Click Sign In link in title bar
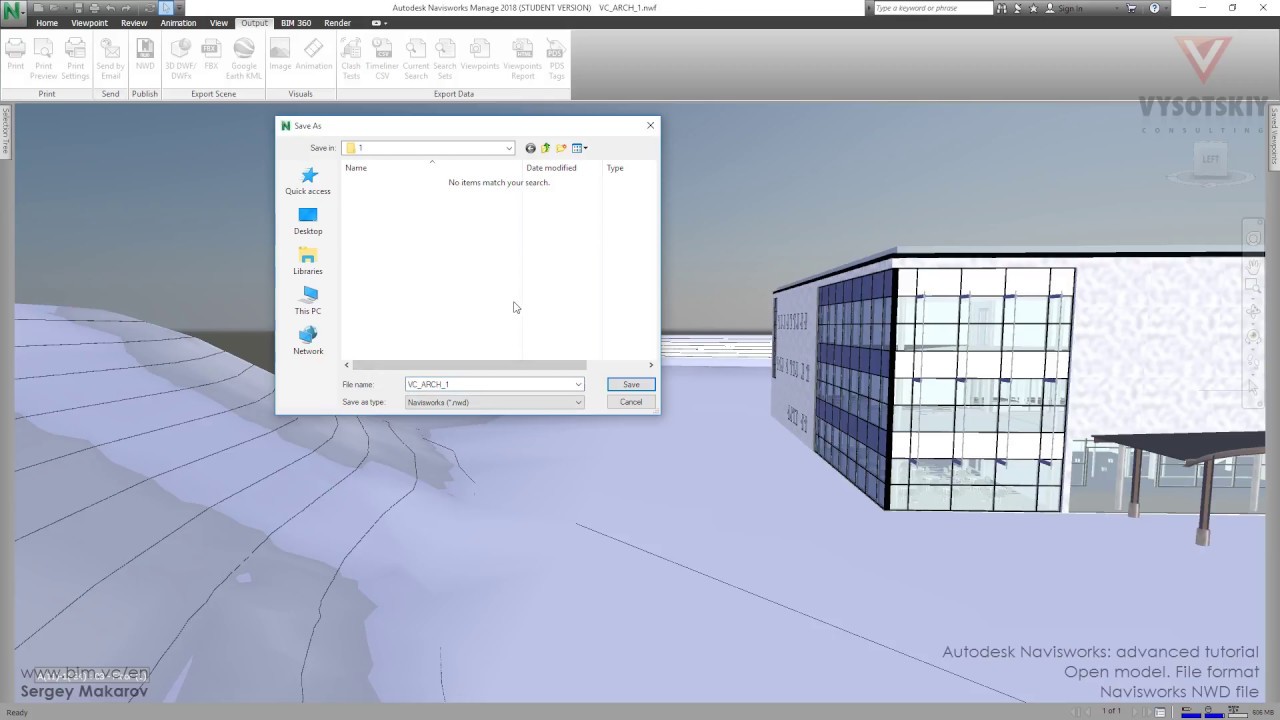1280x720 pixels. 1070,8
